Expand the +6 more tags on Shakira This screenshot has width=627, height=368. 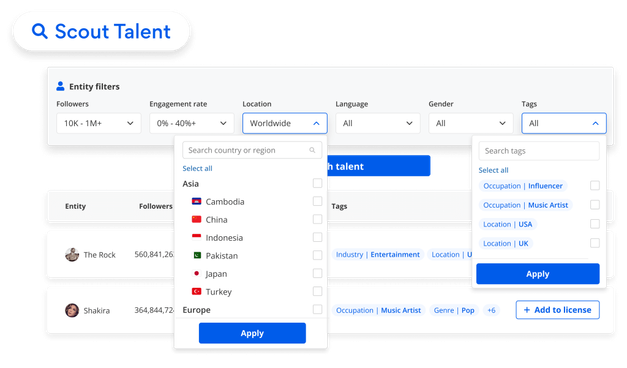pyautogui.click(x=491, y=310)
